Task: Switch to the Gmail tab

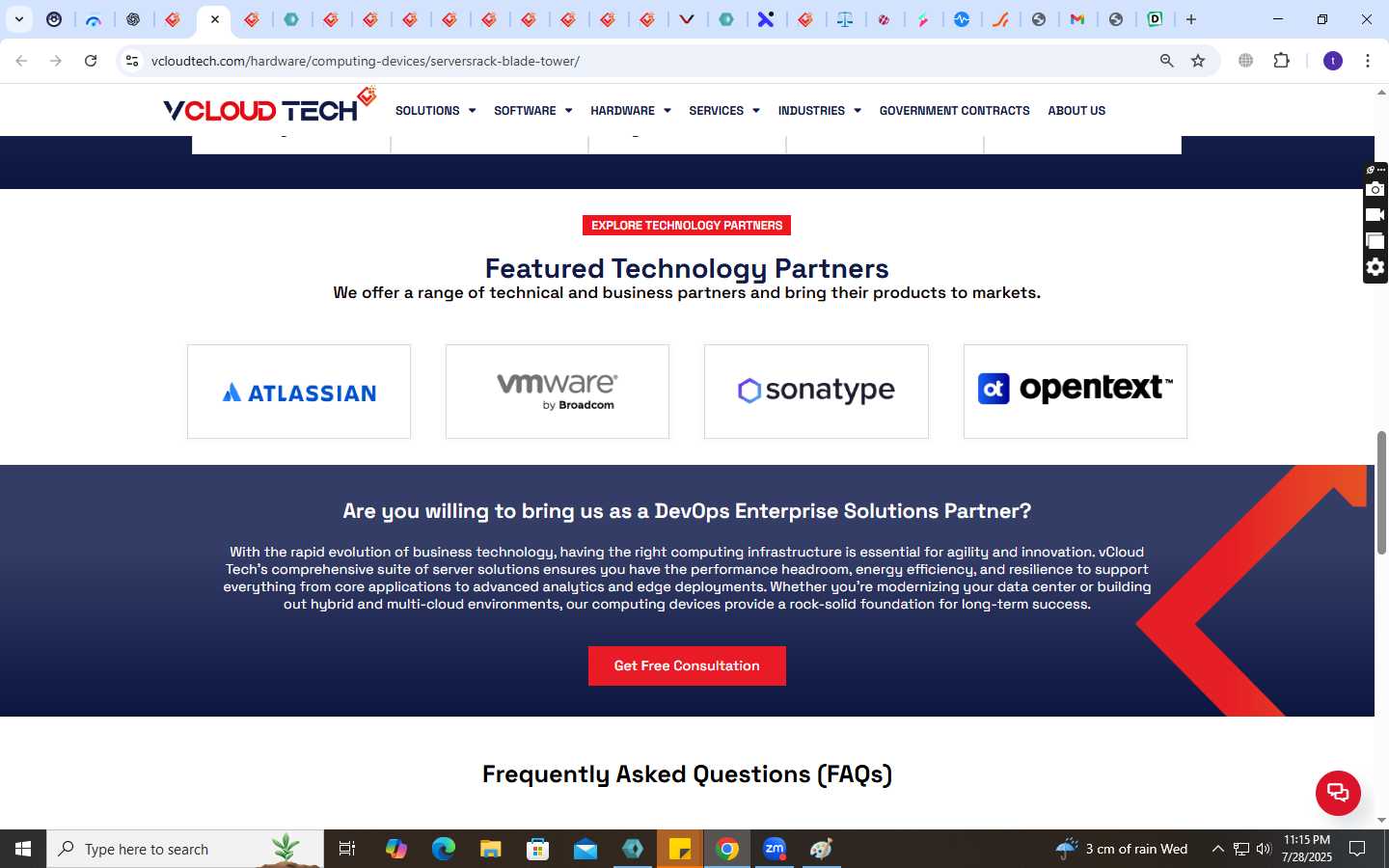Action: (x=1077, y=19)
